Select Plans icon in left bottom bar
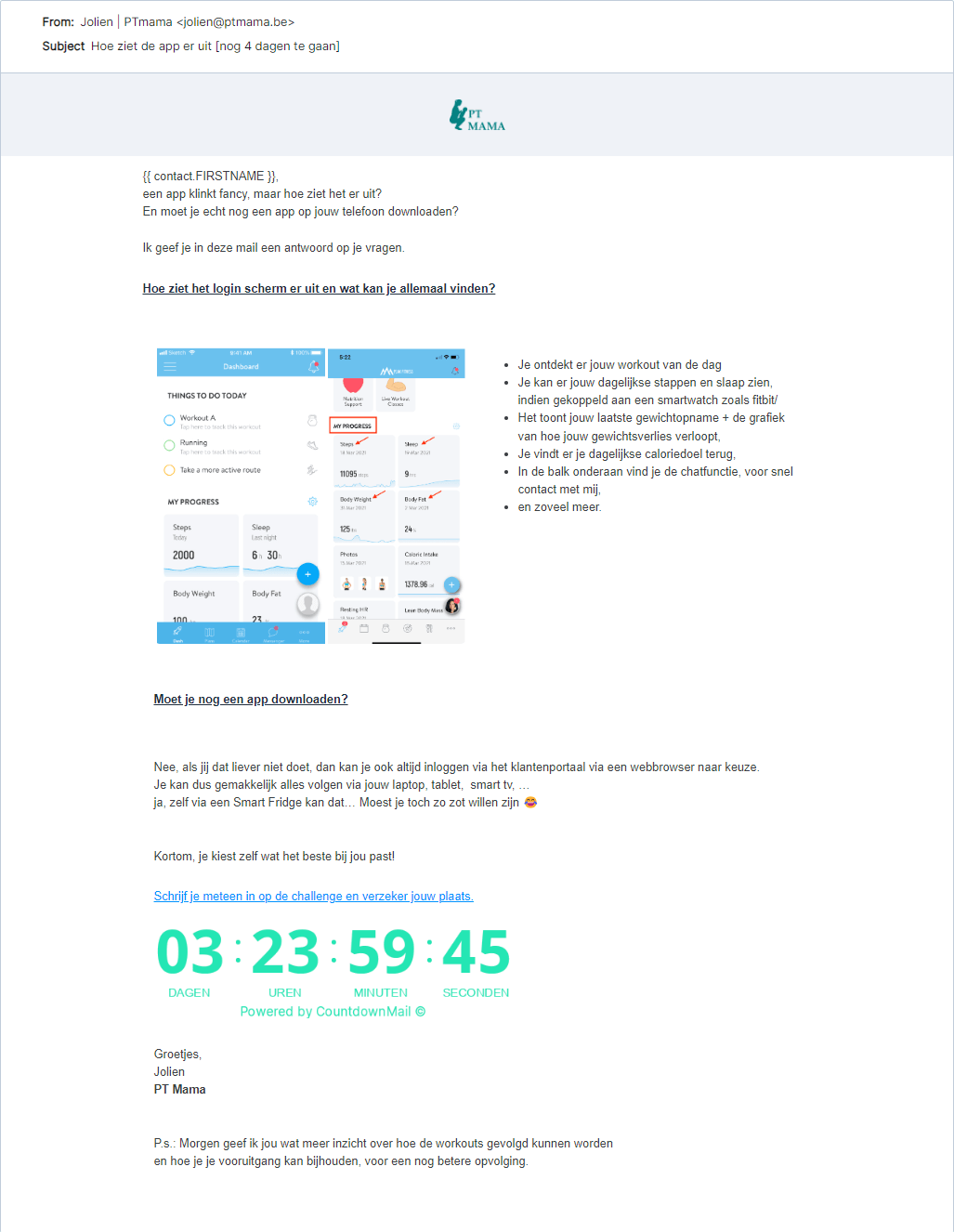 tap(209, 634)
